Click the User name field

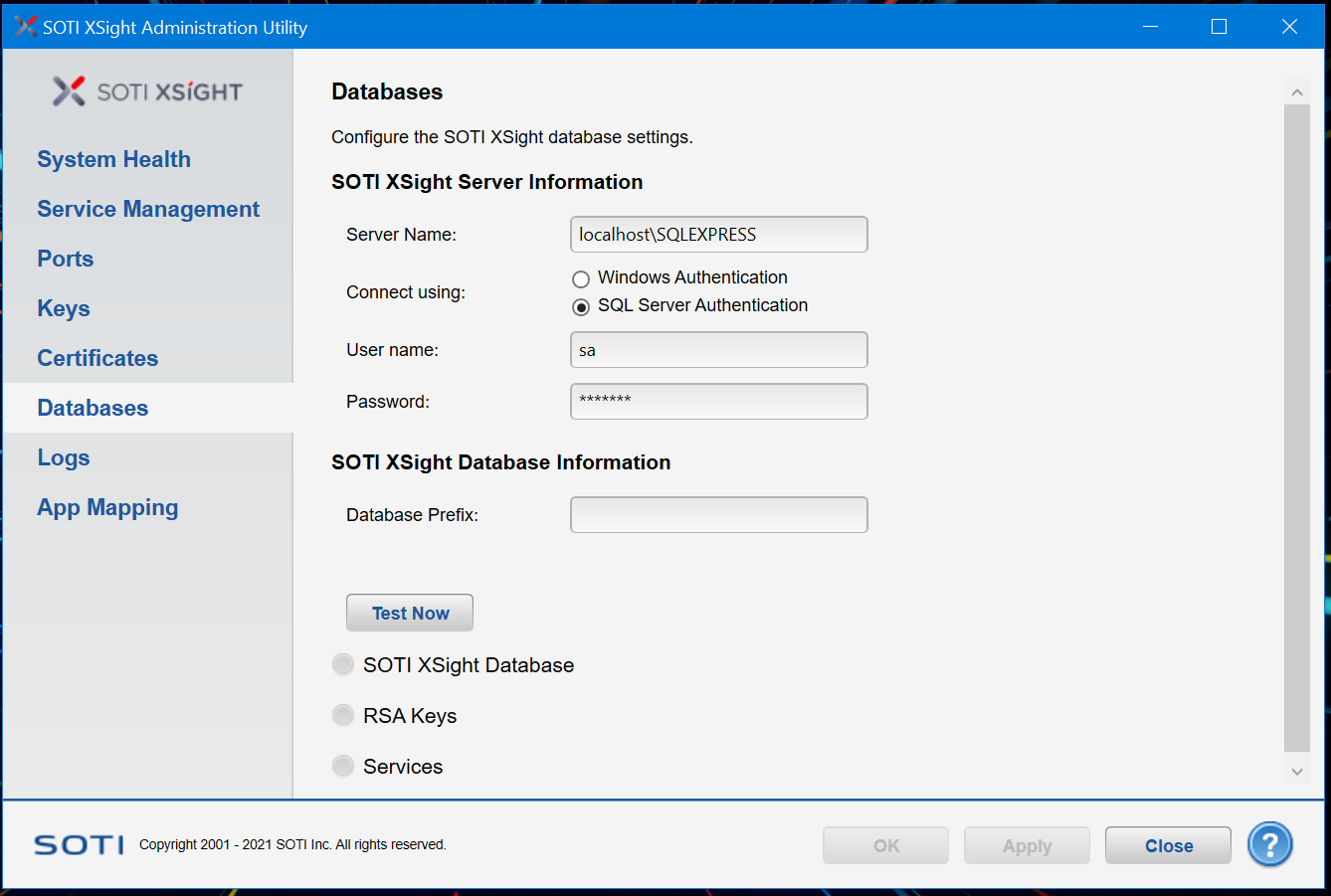(719, 350)
